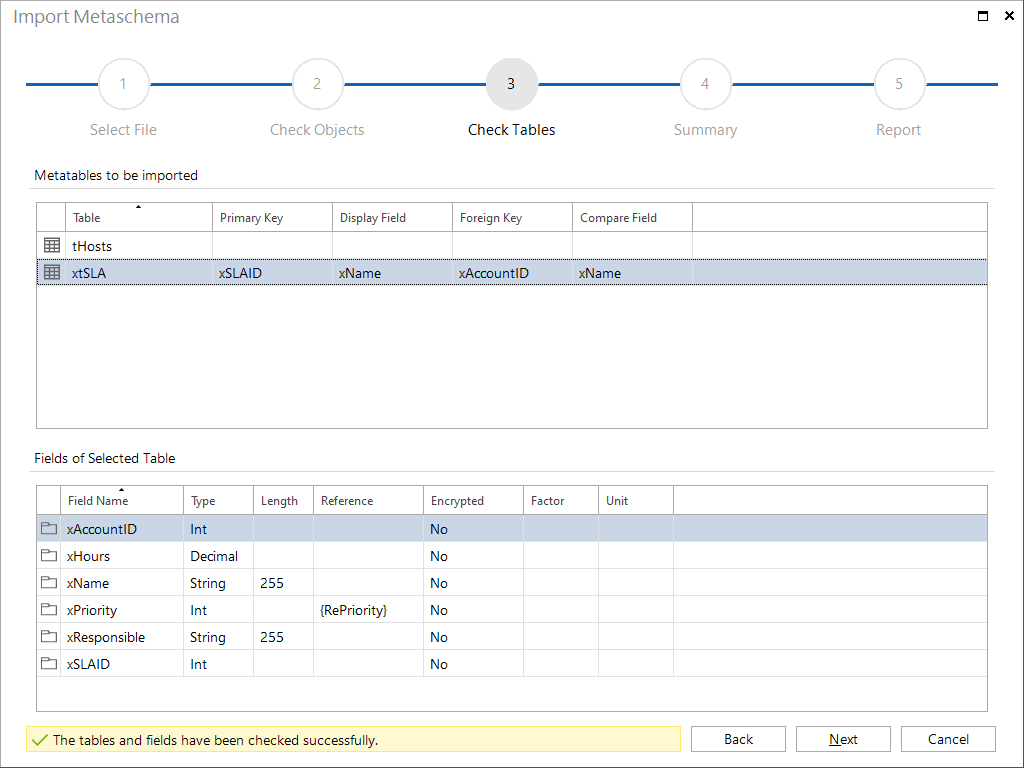Image resolution: width=1024 pixels, height=768 pixels.
Task: Maximize the Import Metaschema window
Action: coord(982,16)
